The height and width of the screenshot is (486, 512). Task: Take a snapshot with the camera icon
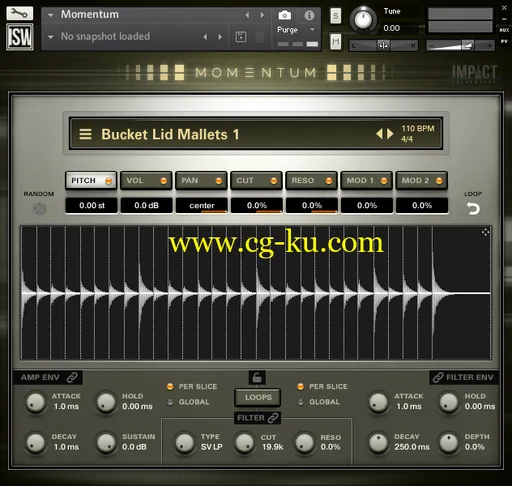coord(284,15)
